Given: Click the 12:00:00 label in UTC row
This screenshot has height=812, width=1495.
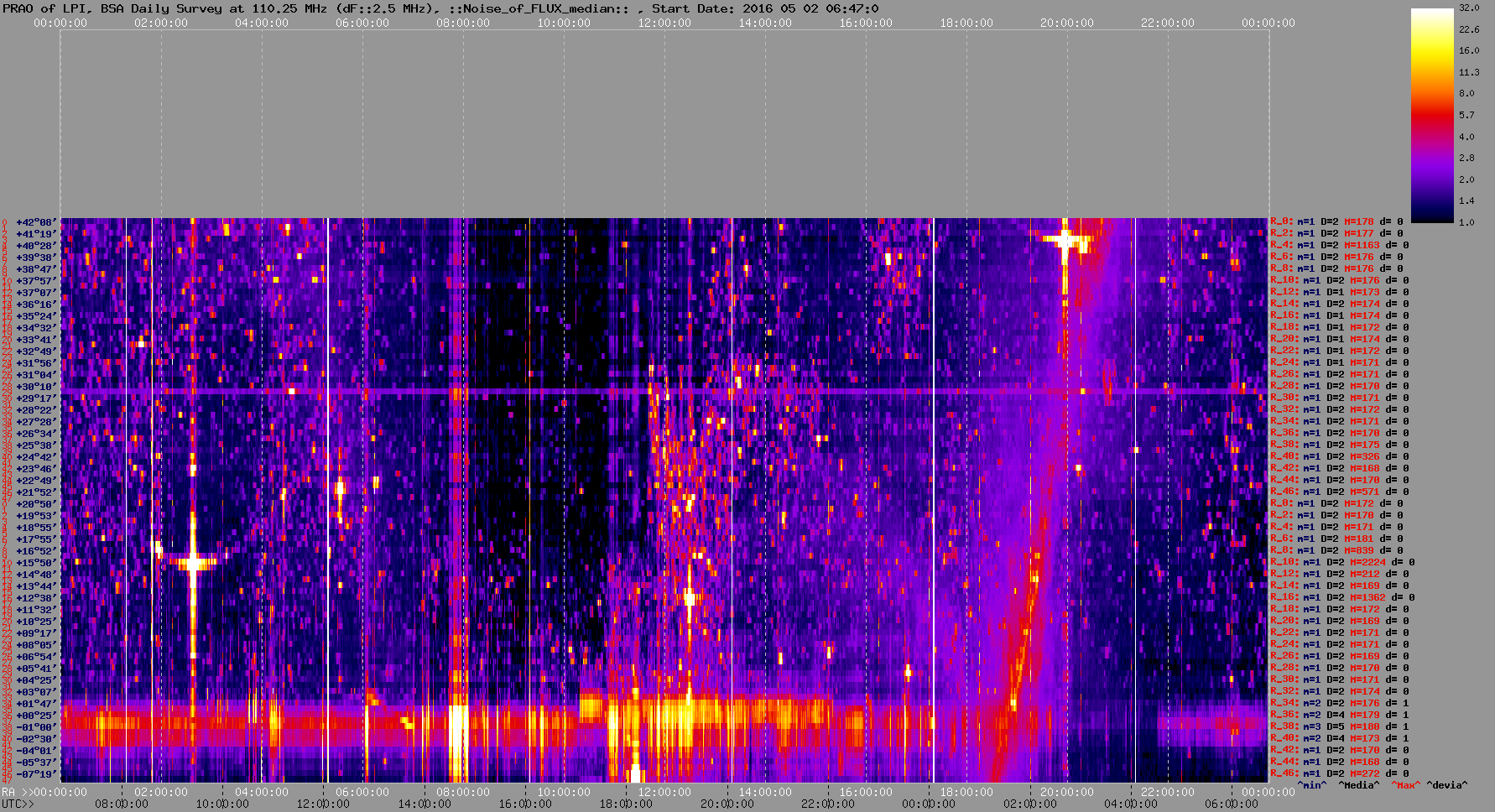Looking at the screenshot, I should (324, 804).
